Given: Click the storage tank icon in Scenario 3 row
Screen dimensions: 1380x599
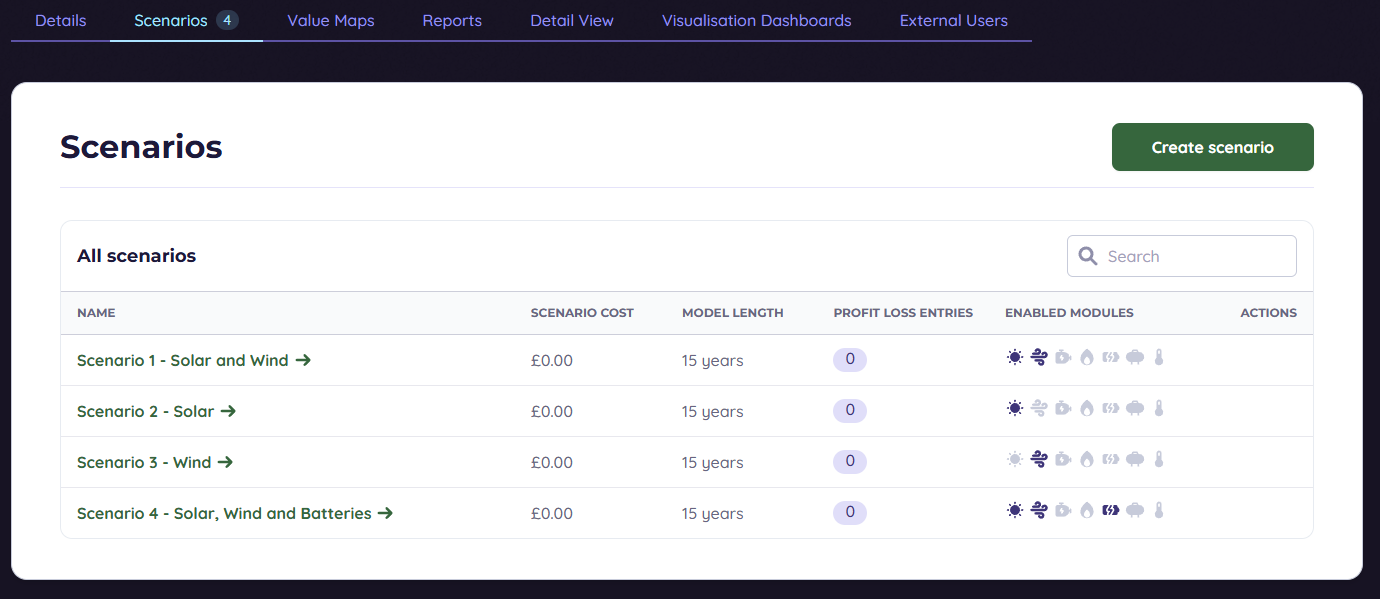Looking at the screenshot, I should [x=1135, y=460].
